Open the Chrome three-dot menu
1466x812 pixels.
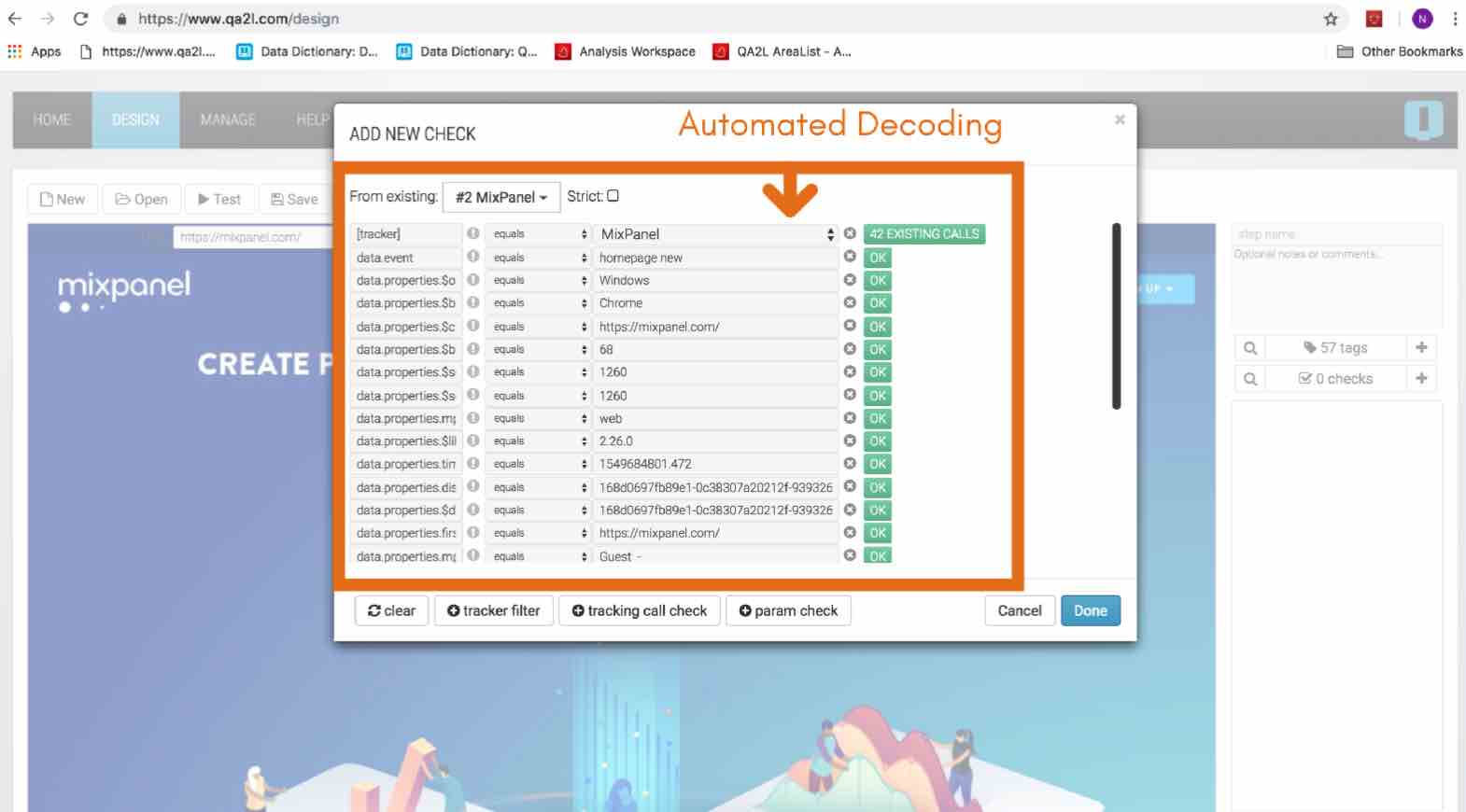coord(1455,19)
